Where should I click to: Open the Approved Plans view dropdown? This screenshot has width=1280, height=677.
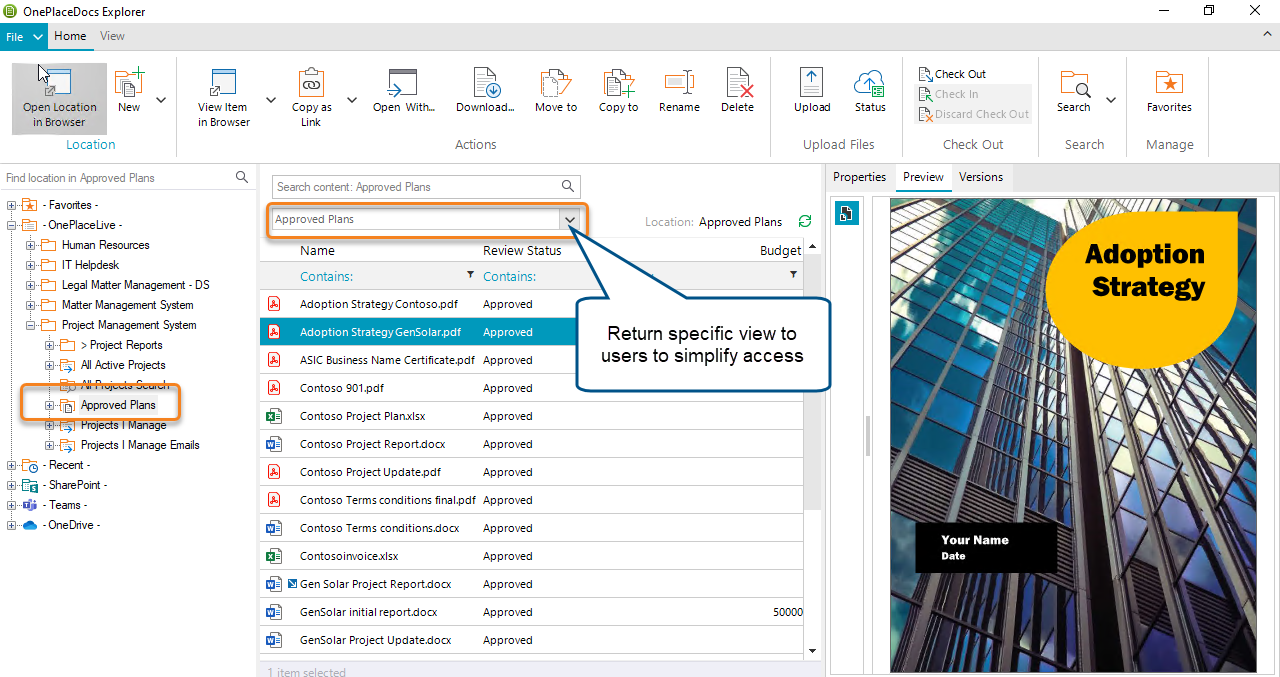click(570, 220)
